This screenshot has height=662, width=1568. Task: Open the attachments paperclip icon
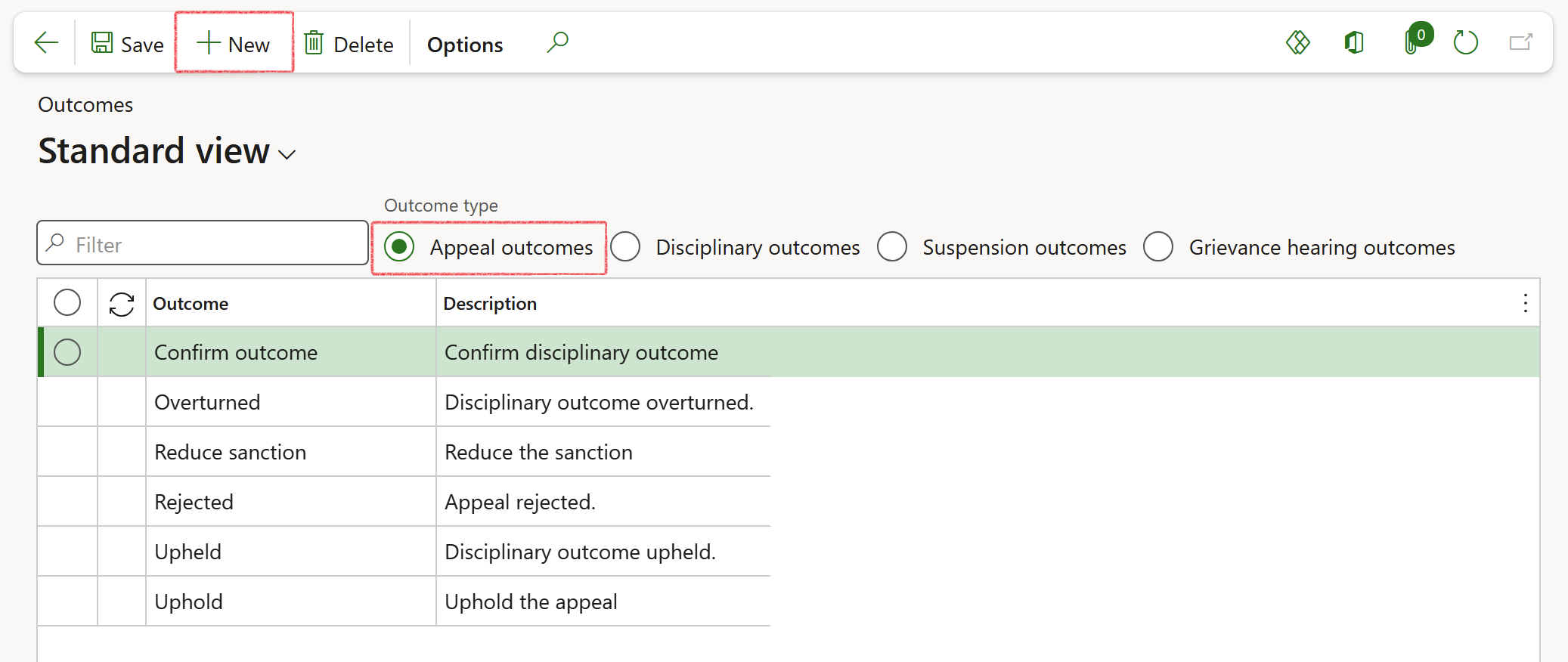(x=1411, y=43)
